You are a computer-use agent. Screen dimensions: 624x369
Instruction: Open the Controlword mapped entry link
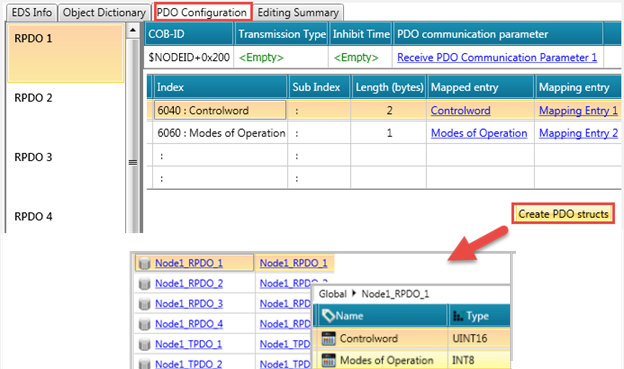tap(460, 110)
